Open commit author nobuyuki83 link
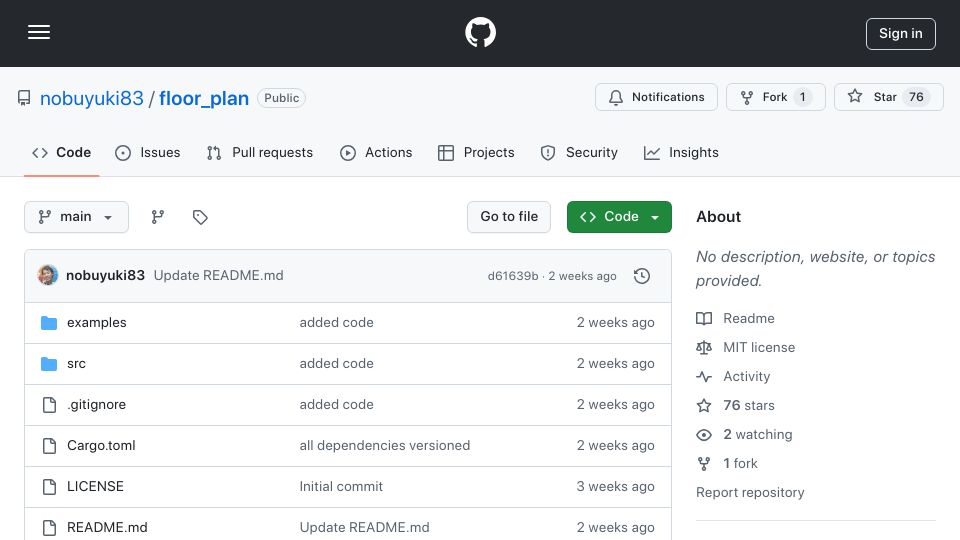 click(x=105, y=276)
